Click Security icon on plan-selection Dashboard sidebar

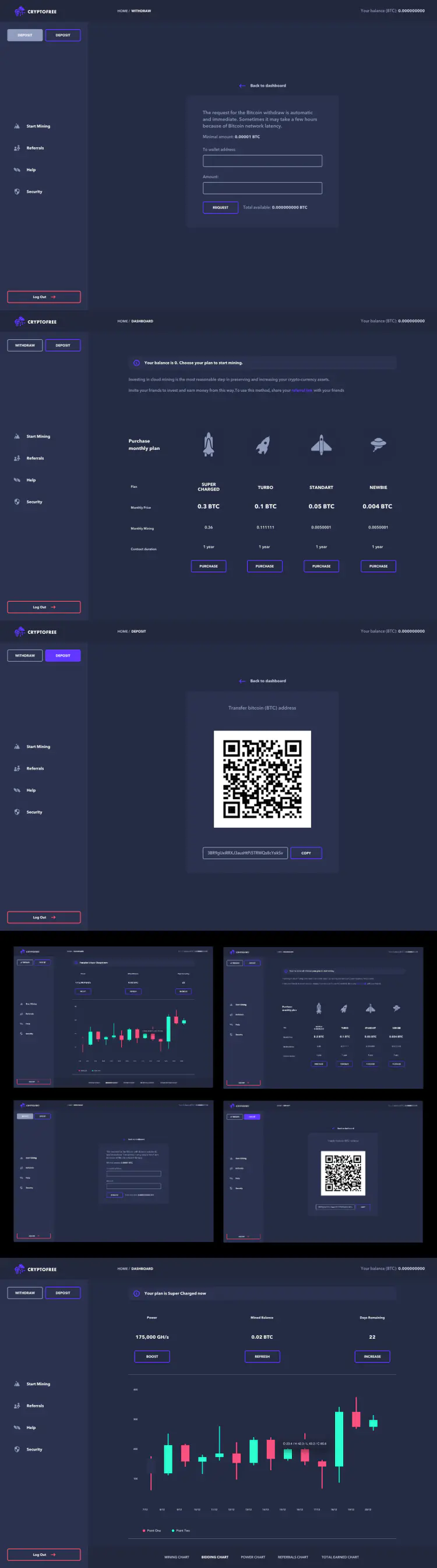point(17,502)
